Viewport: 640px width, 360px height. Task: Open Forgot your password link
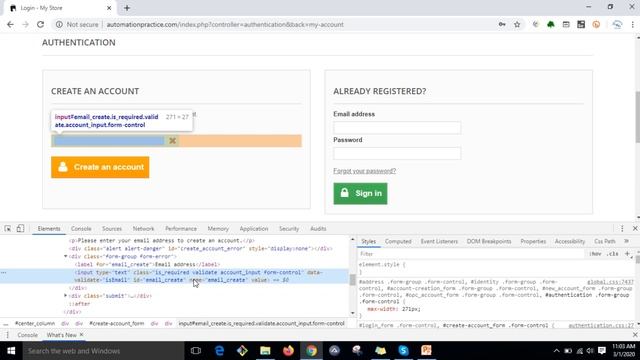tap(364, 171)
